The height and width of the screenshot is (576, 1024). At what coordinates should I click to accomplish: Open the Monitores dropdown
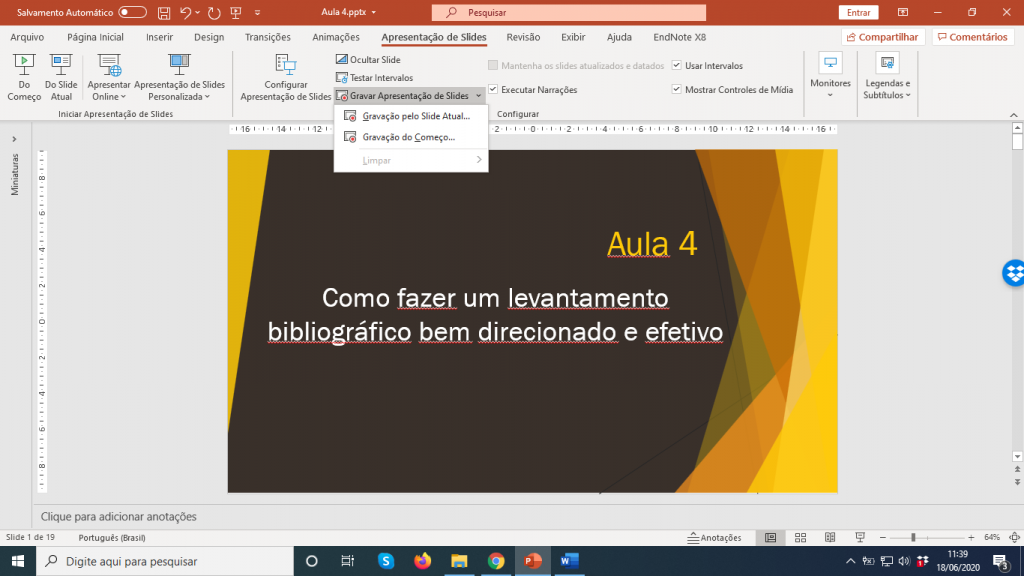830,77
